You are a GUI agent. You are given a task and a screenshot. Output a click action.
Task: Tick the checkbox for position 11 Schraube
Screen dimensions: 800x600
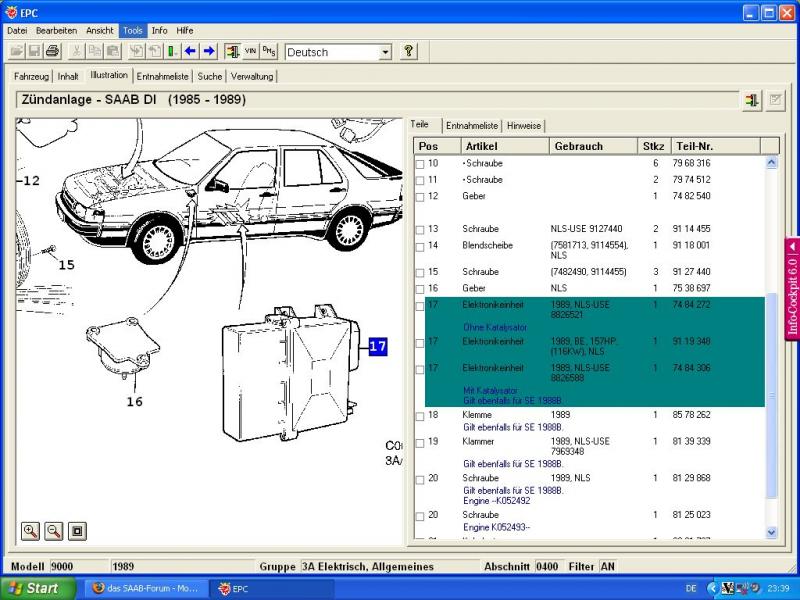tap(420, 181)
